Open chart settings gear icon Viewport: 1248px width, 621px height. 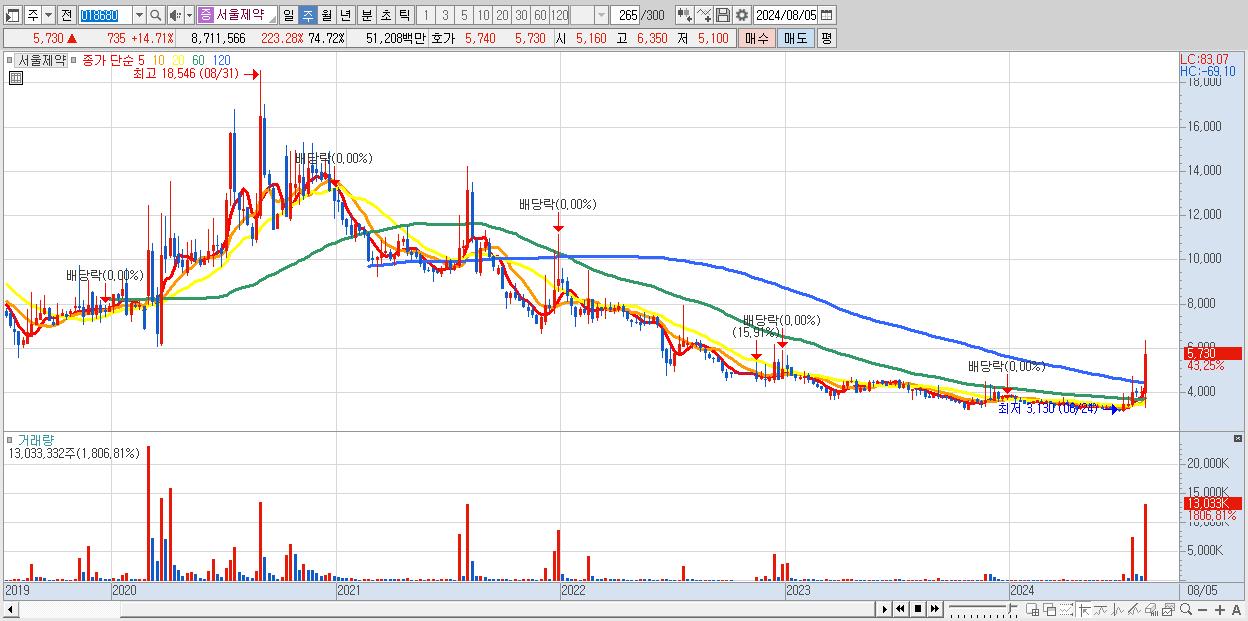pyautogui.click(x=741, y=15)
